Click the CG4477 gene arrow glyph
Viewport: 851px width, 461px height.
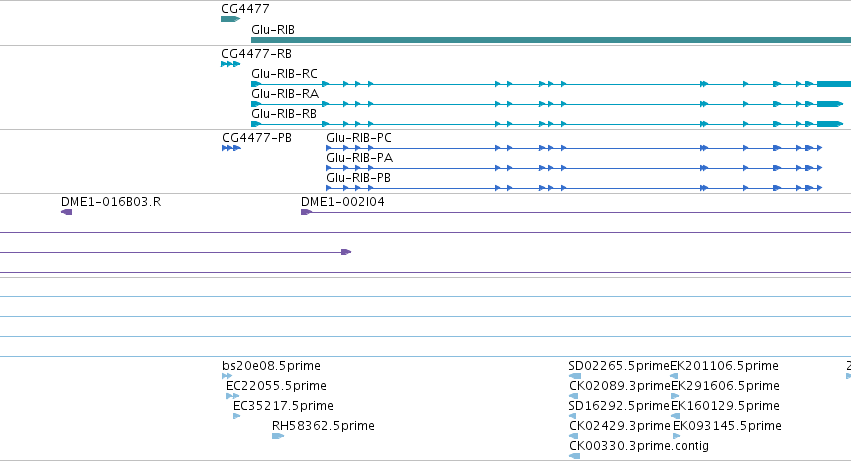pos(231,19)
